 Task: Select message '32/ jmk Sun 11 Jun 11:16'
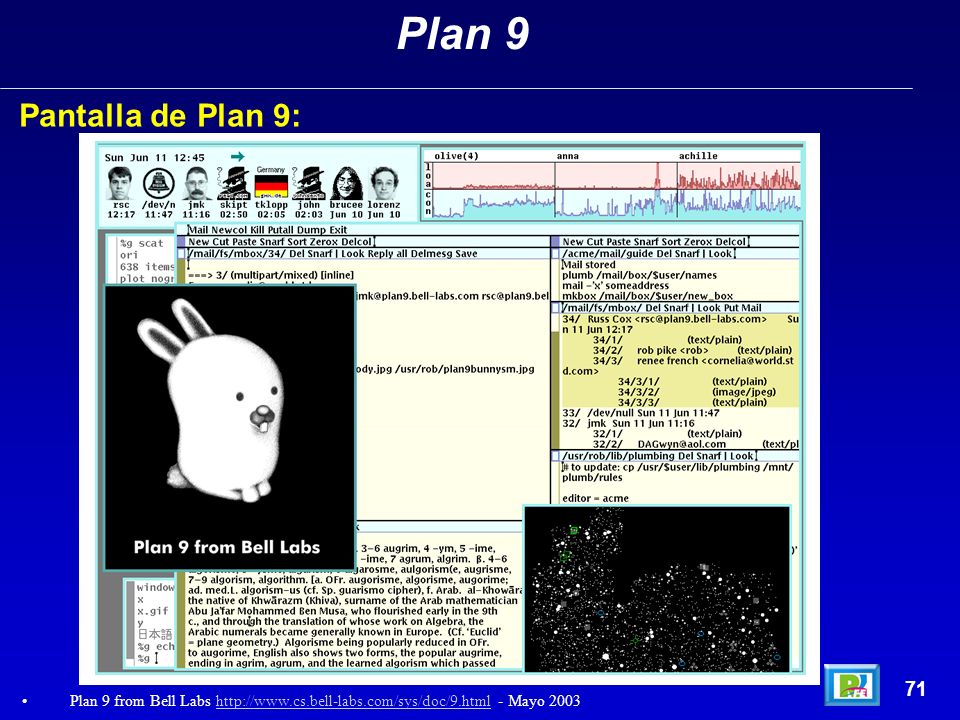pos(628,424)
